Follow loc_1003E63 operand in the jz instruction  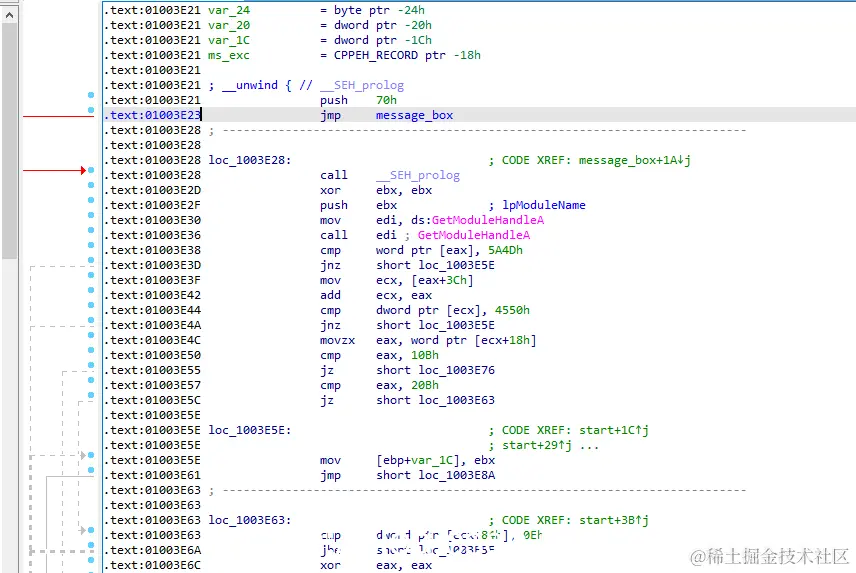(456, 400)
